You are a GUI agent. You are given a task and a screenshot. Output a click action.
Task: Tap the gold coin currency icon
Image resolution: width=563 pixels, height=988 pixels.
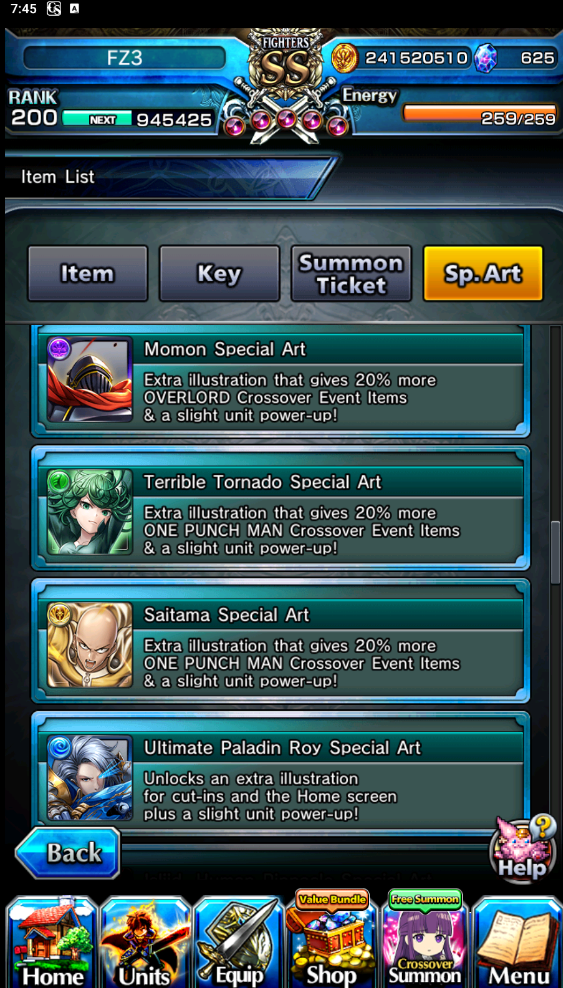pyautogui.click(x=345, y=58)
